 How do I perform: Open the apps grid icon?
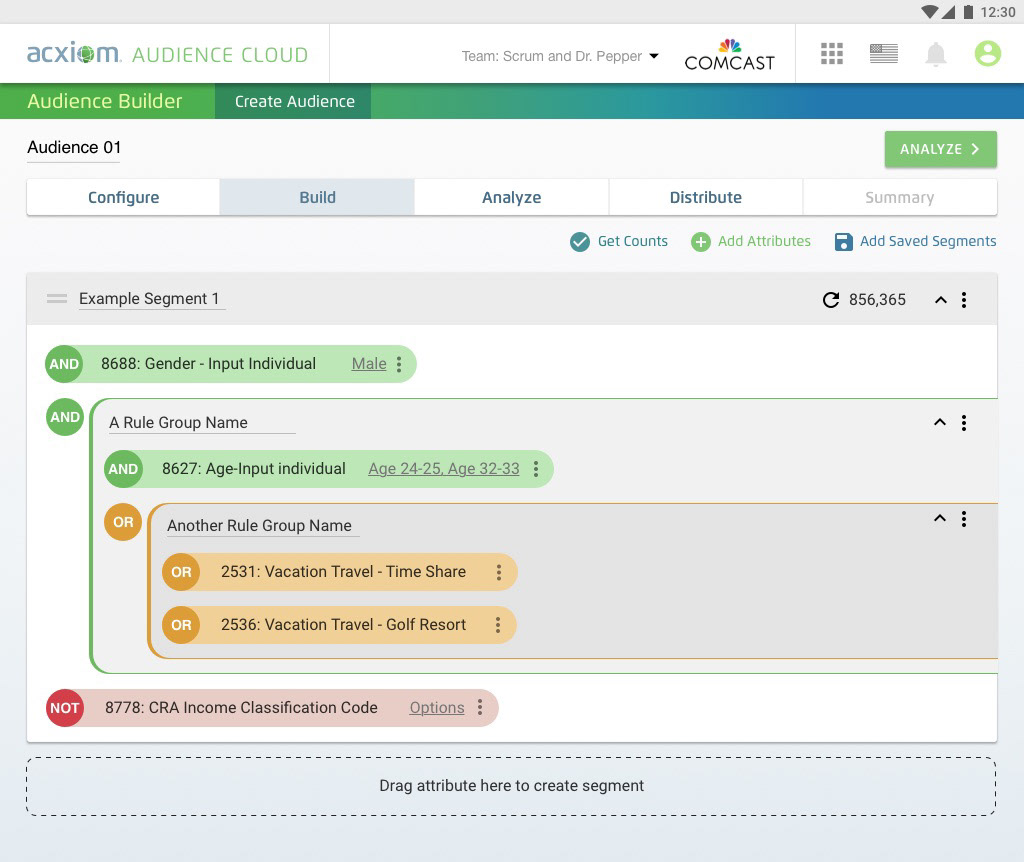832,54
